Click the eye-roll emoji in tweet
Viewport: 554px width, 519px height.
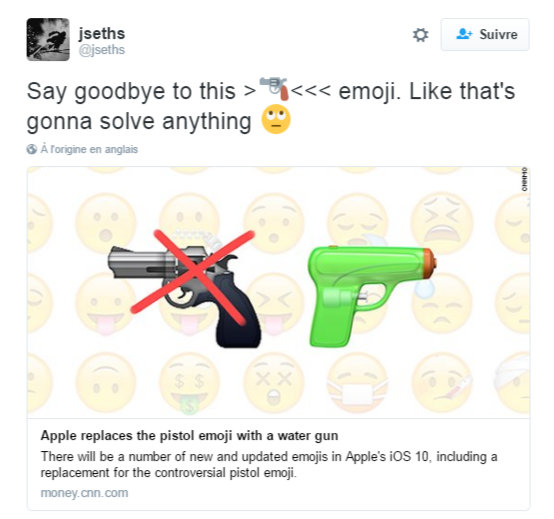pyautogui.click(x=276, y=119)
